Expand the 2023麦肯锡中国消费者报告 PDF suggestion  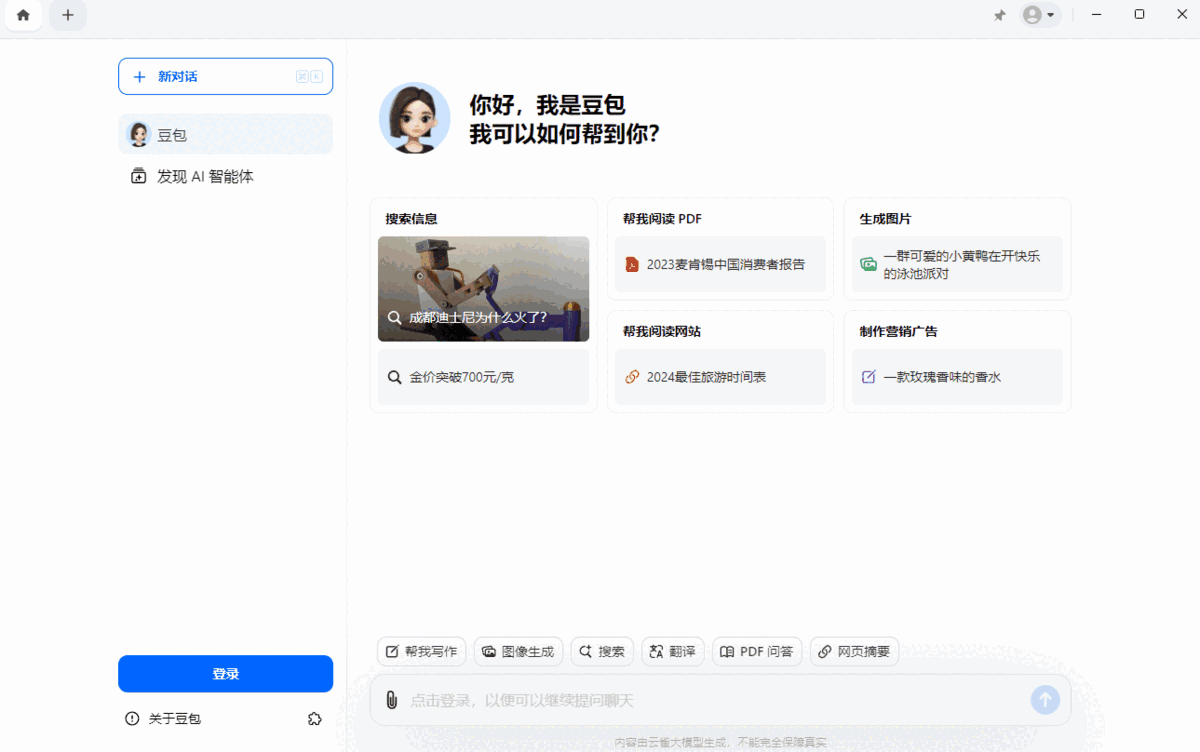click(x=720, y=264)
